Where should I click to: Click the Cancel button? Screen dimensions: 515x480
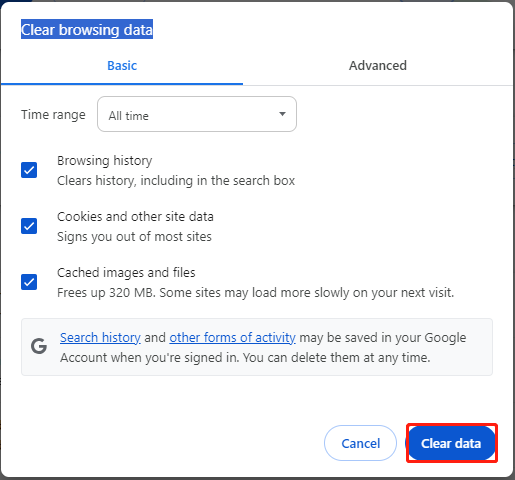360,443
